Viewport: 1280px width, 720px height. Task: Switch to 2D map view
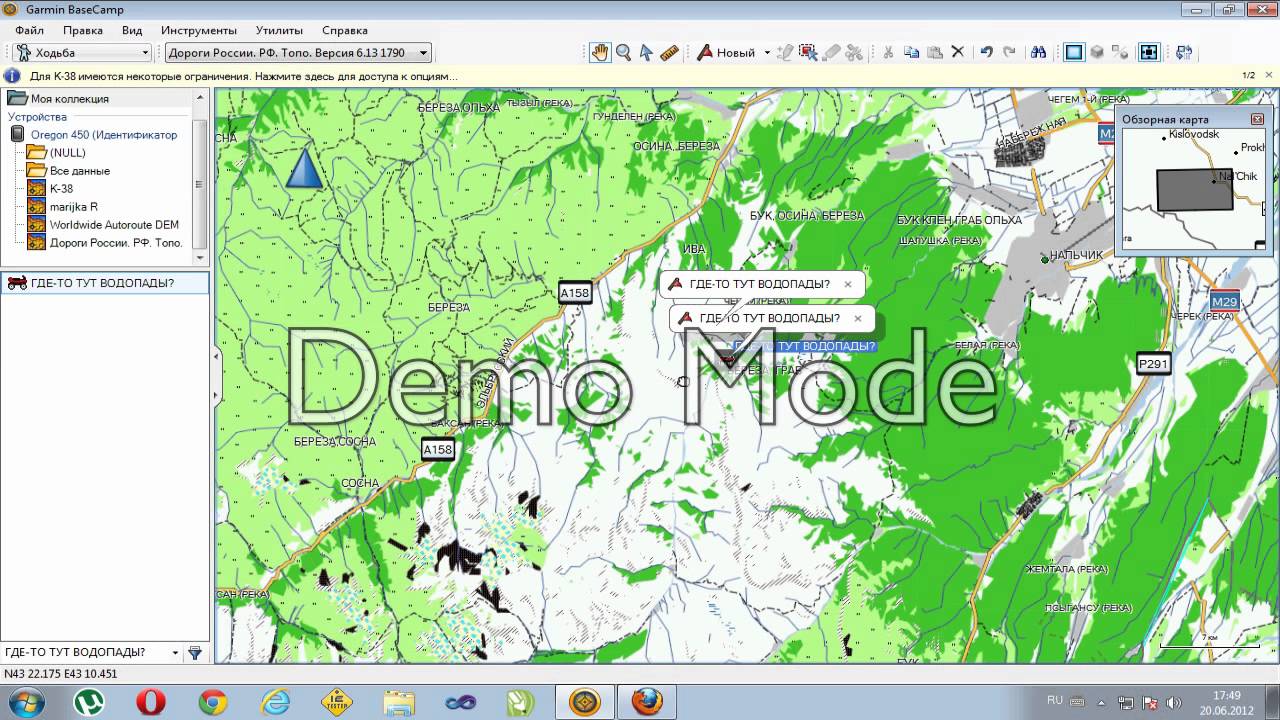click(1074, 52)
